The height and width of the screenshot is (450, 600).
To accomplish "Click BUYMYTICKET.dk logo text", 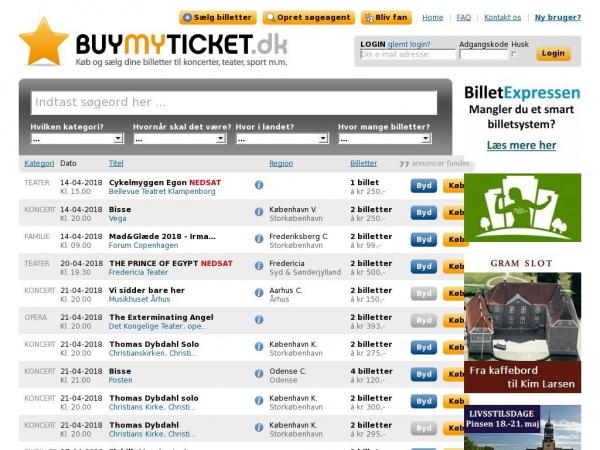I will click(181, 44).
